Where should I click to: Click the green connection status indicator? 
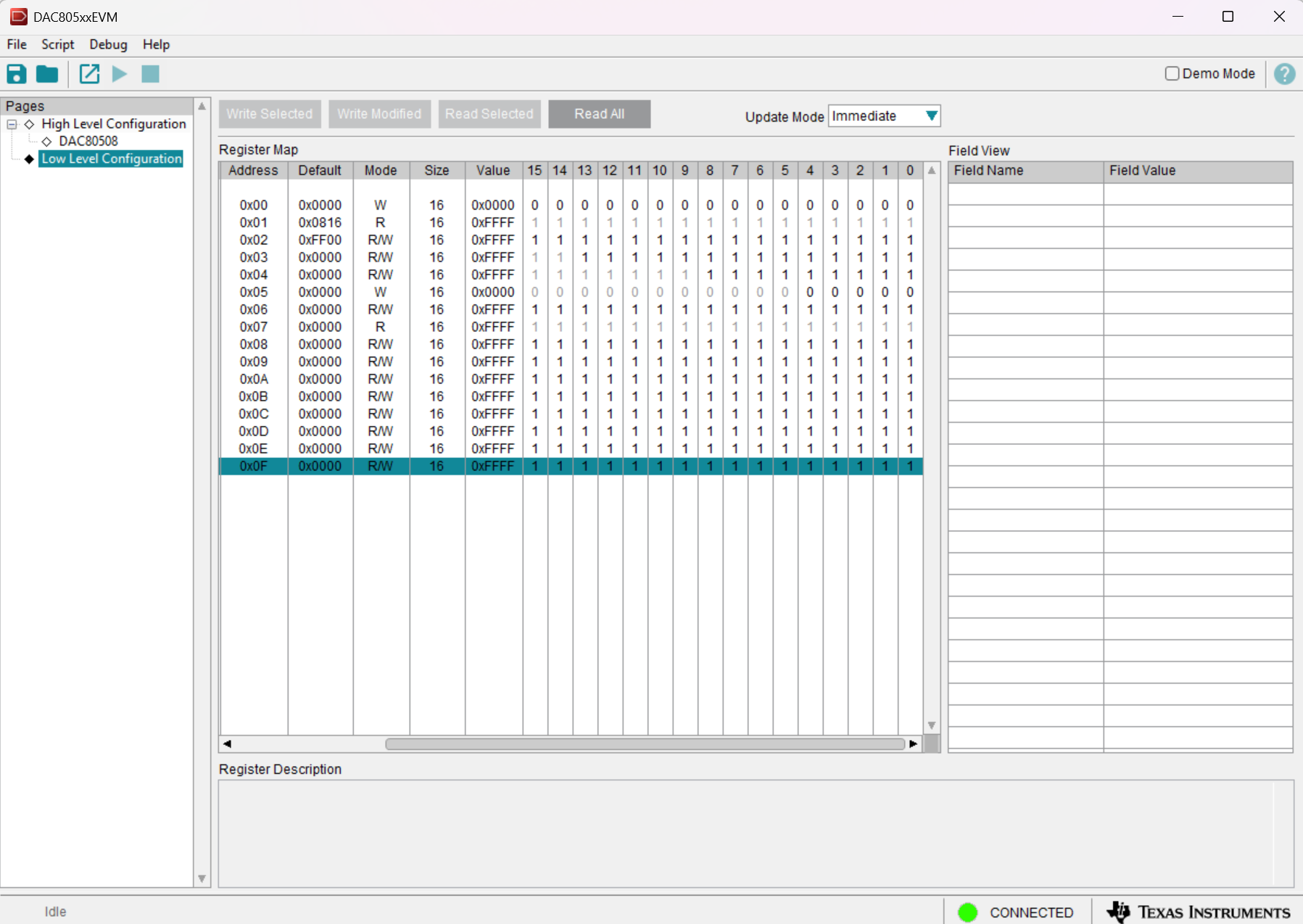point(967,912)
